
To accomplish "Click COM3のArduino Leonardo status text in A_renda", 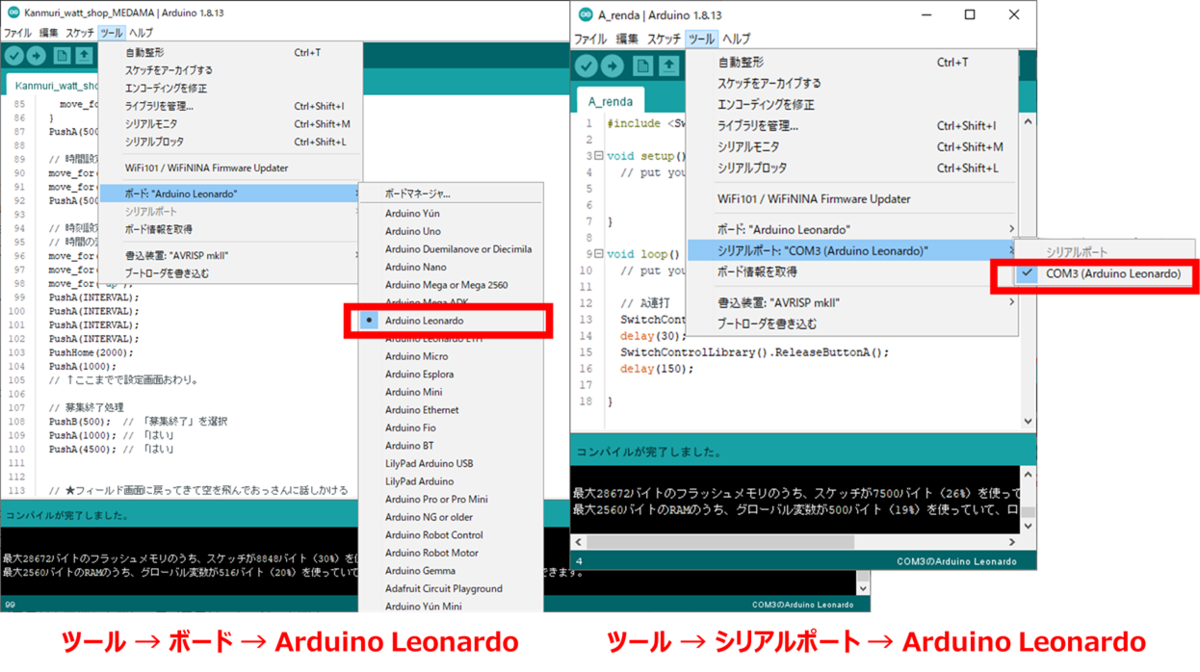I will point(955,561).
